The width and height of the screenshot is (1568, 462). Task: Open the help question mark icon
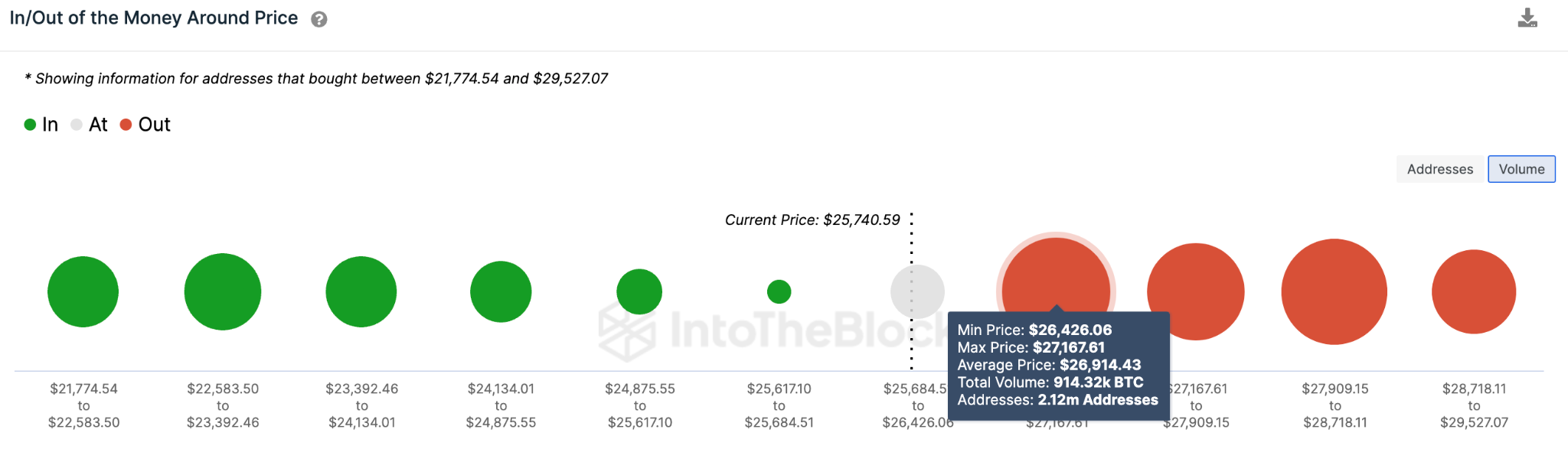click(319, 20)
